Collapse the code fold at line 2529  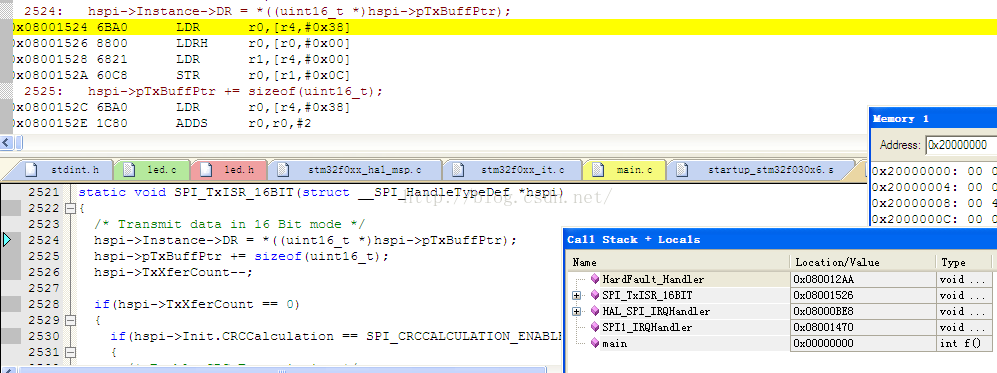70,320
